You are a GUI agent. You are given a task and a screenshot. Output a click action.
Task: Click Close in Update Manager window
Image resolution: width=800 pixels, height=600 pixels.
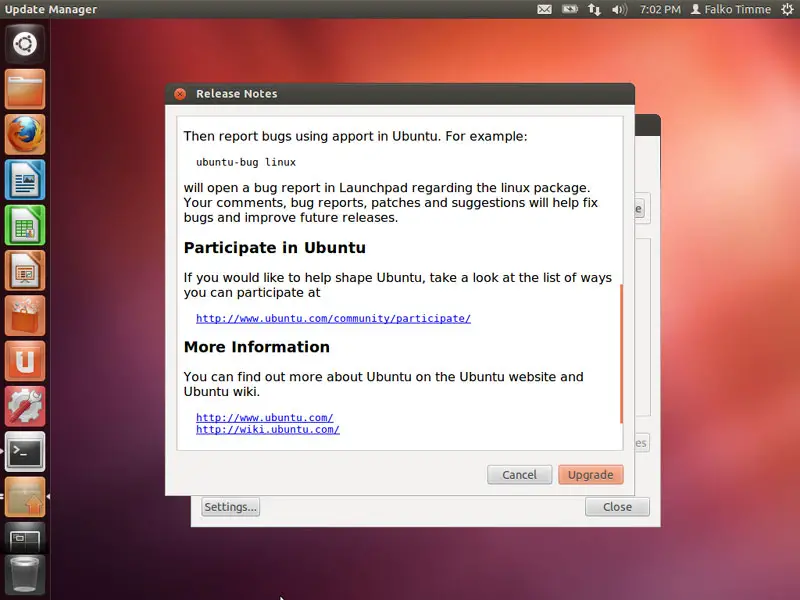pos(617,507)
